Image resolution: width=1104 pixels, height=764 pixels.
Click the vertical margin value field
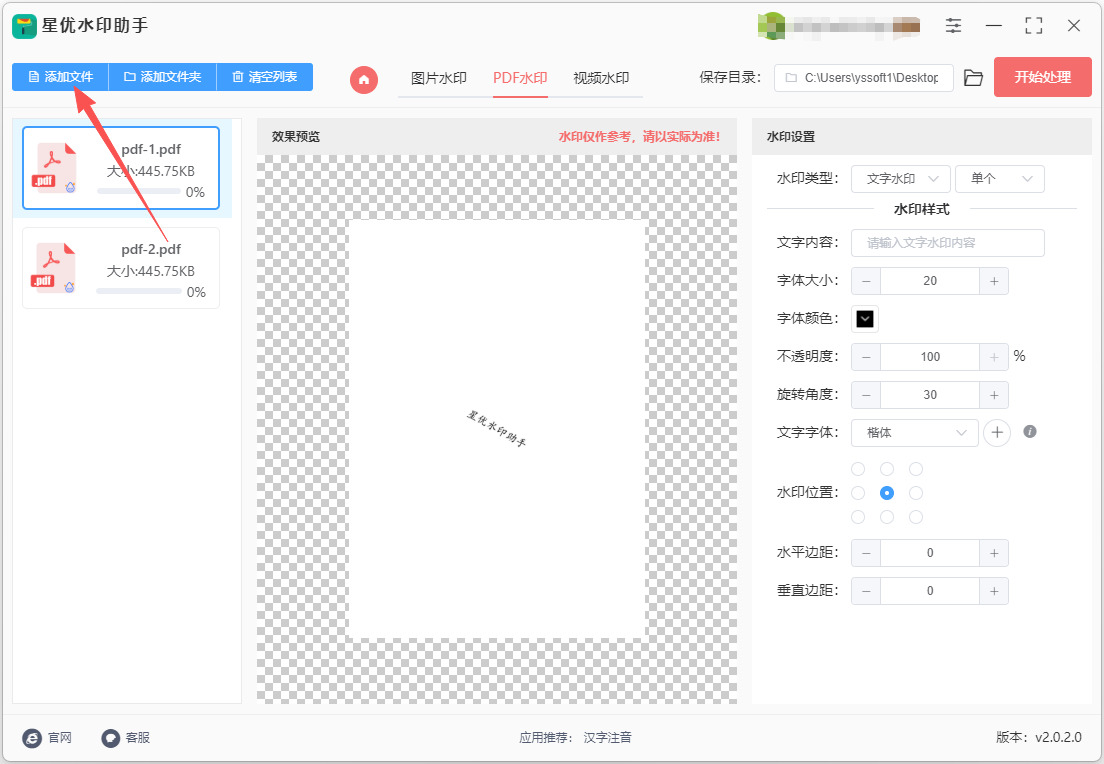coord(930,591)
